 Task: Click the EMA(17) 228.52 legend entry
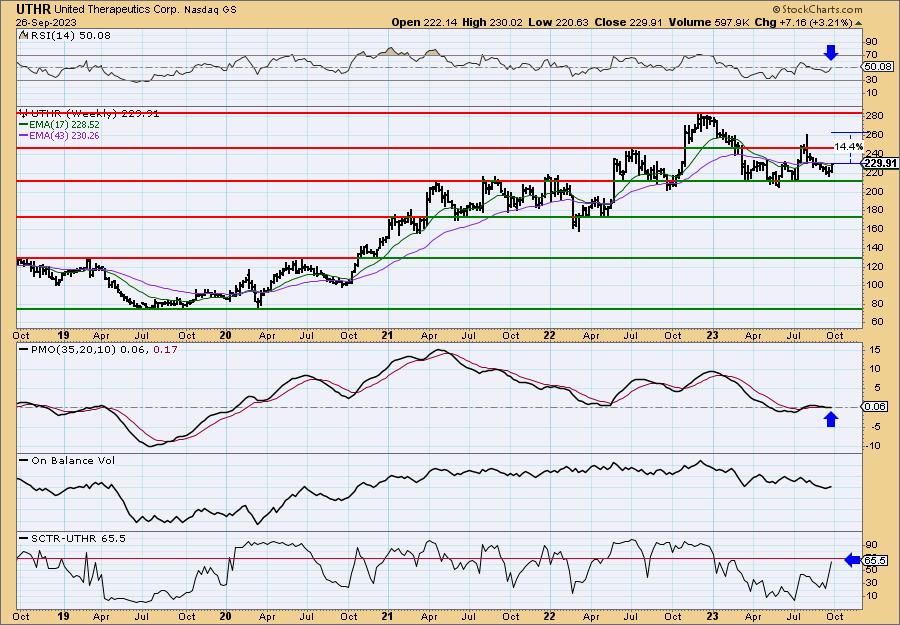coord(65,125)
